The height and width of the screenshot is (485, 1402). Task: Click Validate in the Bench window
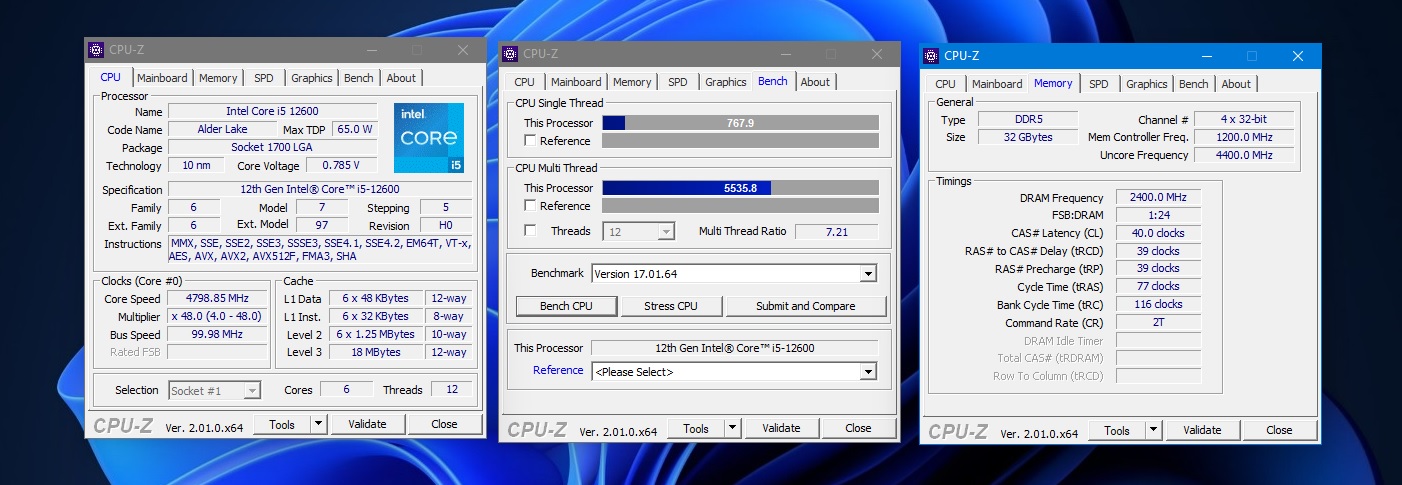tap(781, 428)
